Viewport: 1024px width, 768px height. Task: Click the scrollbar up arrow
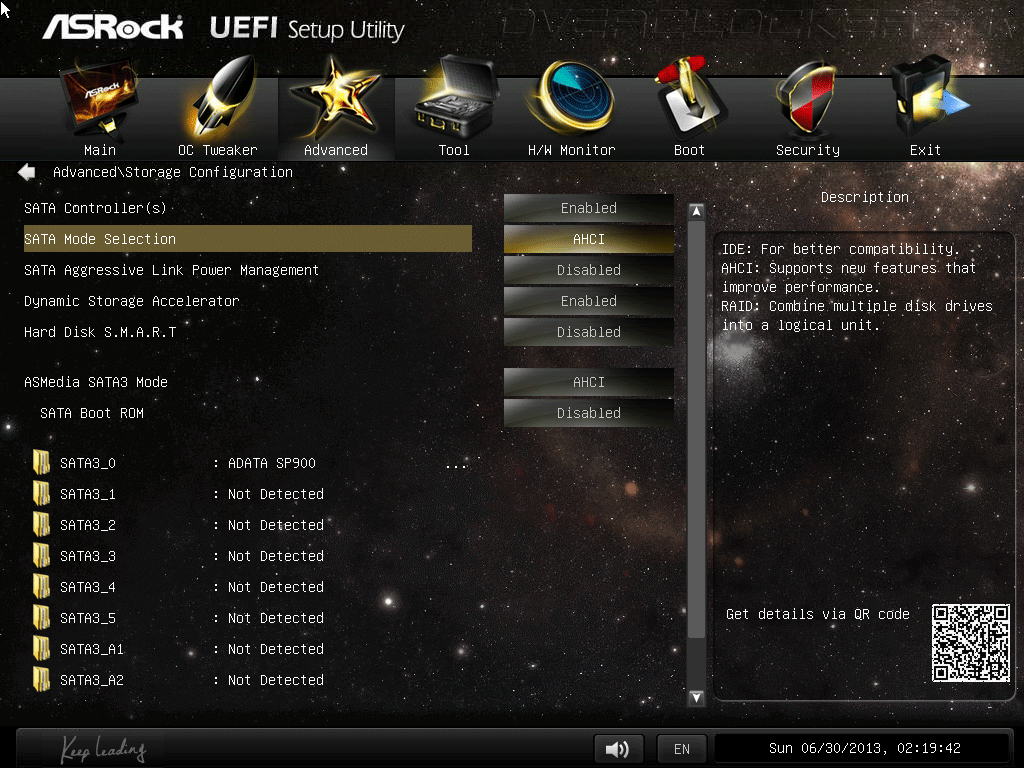click(x=696, y=212)
